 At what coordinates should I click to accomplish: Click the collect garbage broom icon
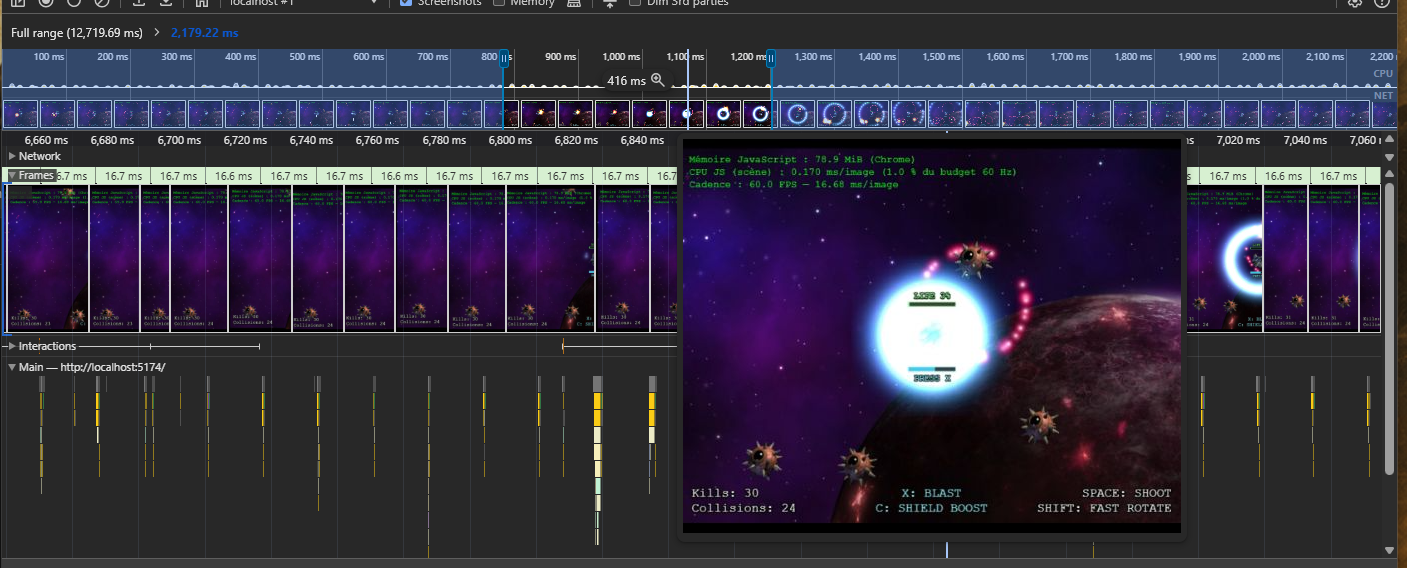(573, 3)
